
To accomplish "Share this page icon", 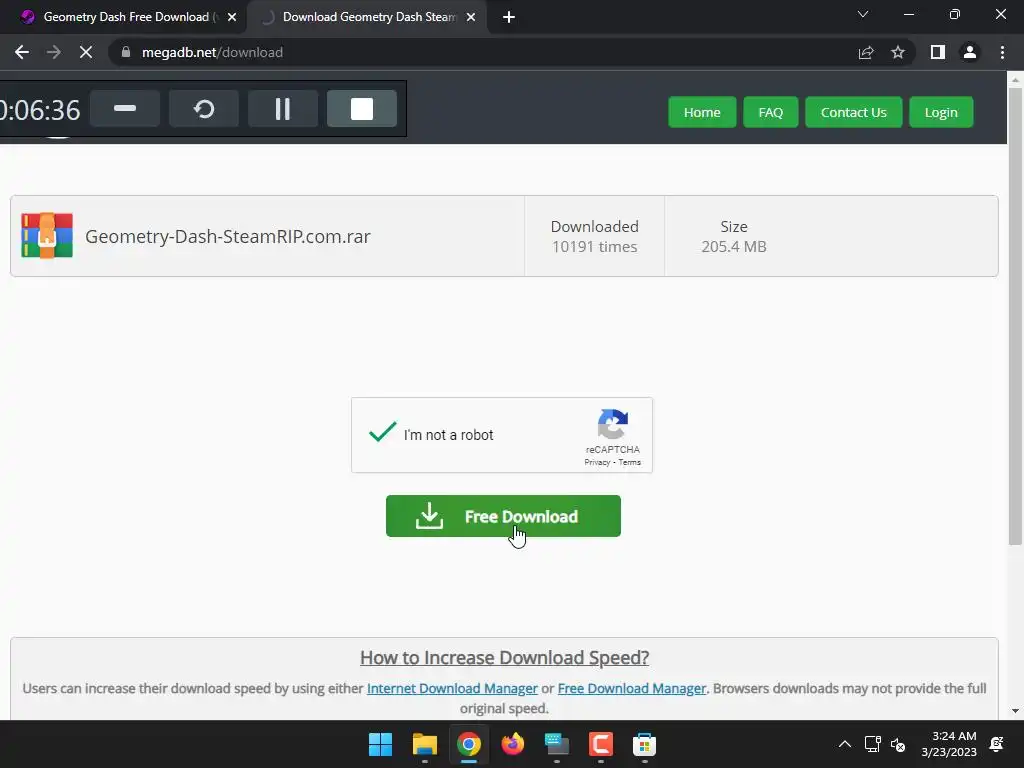I will click(866, 52).
